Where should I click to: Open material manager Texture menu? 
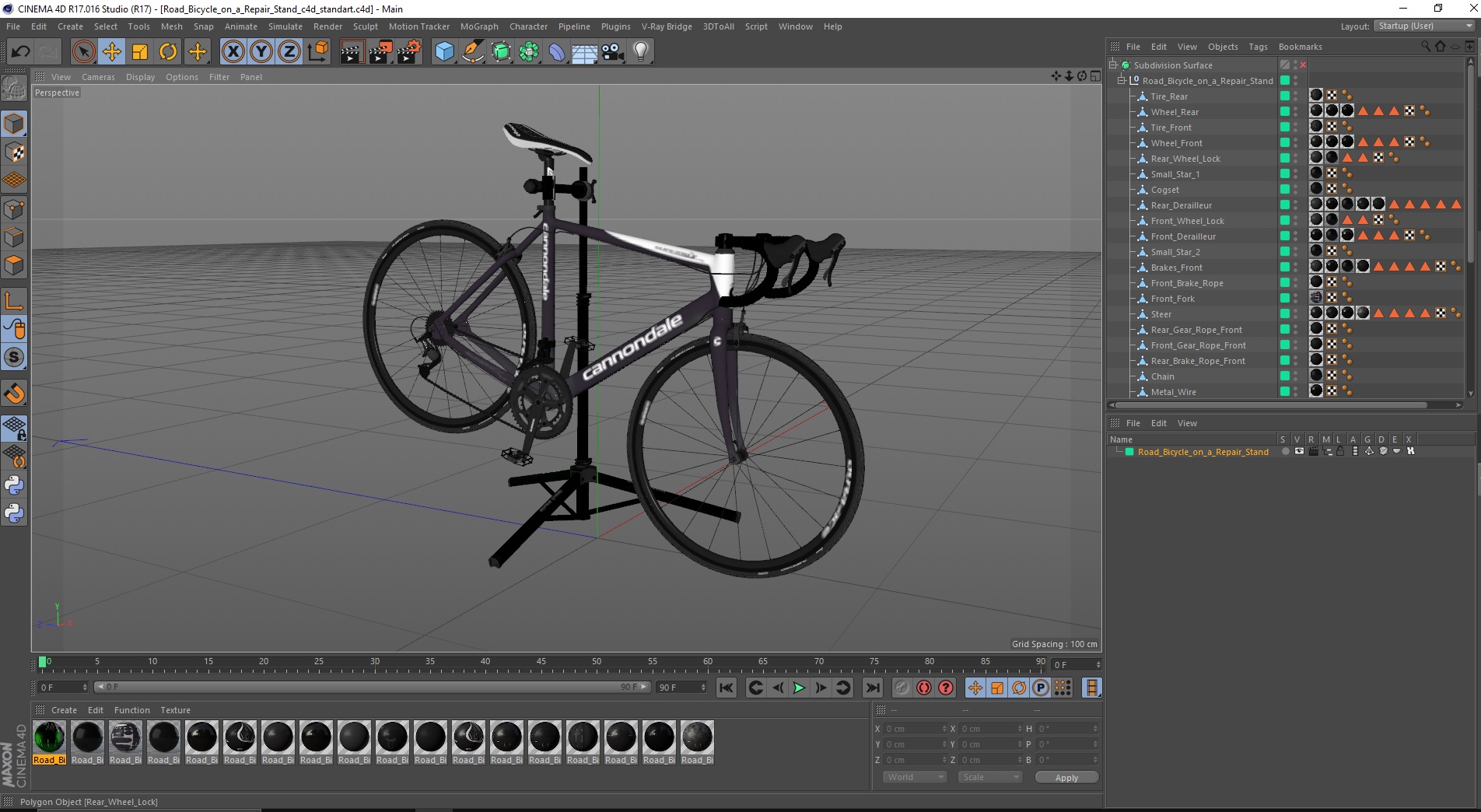point(175,710)
